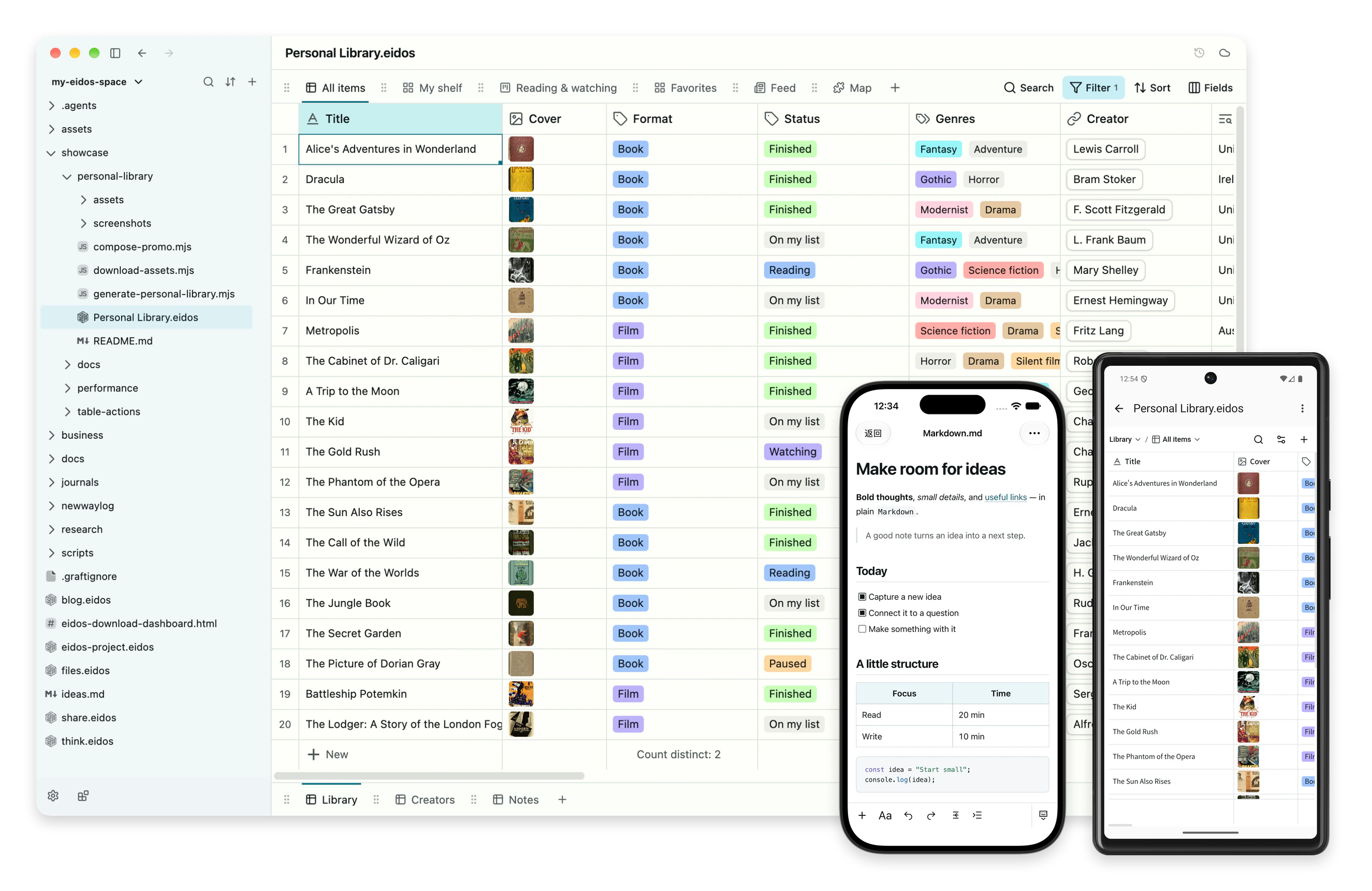Image resolution: width=1372 pixels, height=891 pixels.
Task: Switch to the My shelf view tab
Action: pyautogui.click(x=432, y=88)
